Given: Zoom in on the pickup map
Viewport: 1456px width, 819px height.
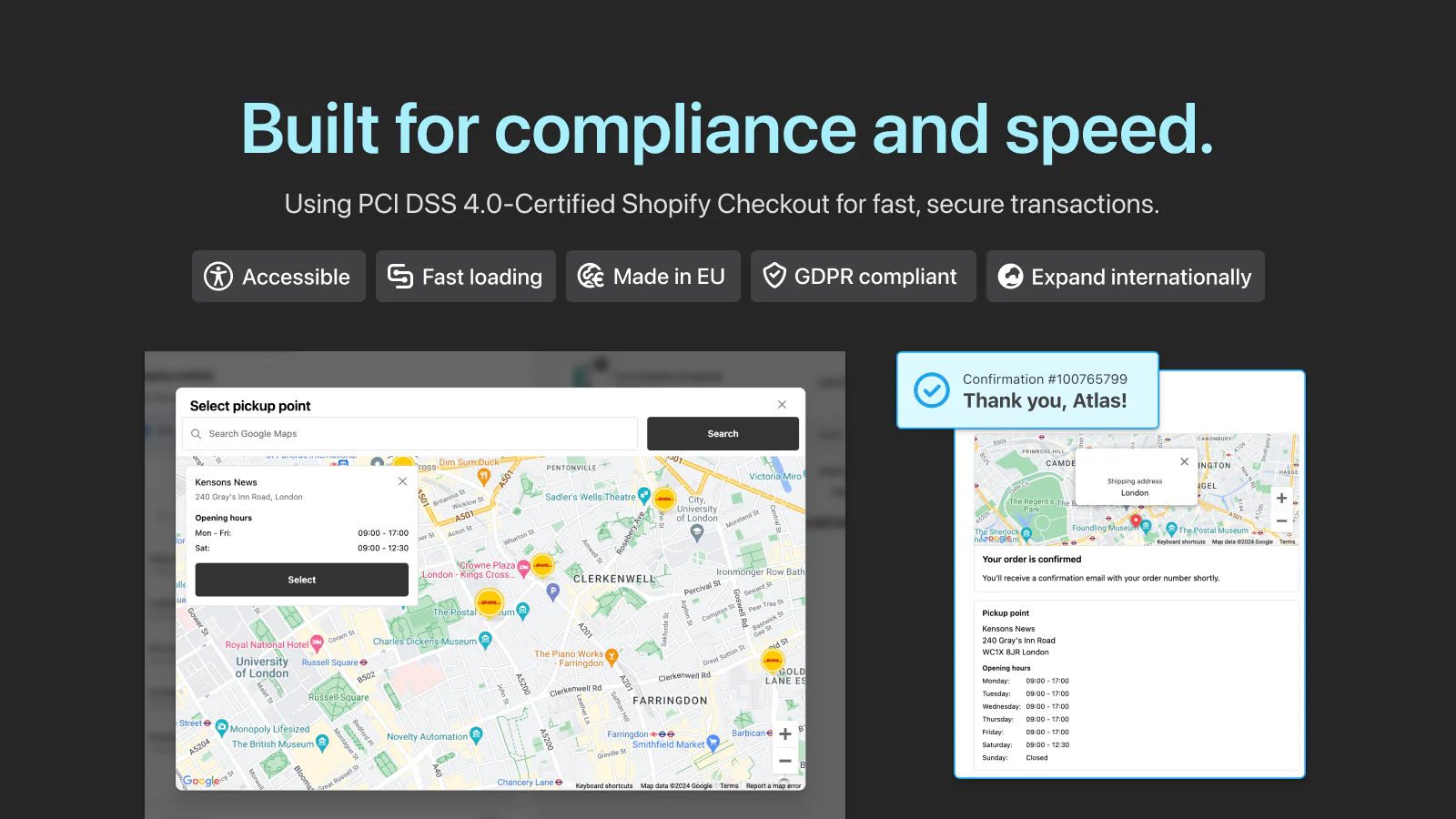Looking at the screenshot, I should [785, 734].
